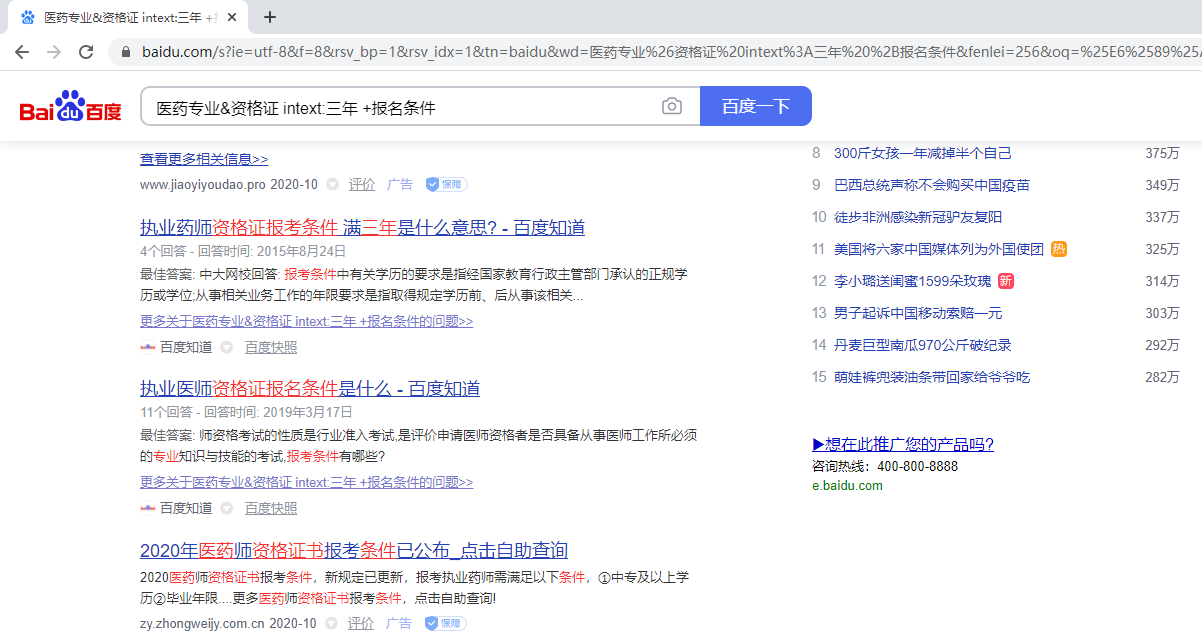
Task: Expand dropdown beside 百度知道 in 执业药师 result
Action: pyautogui.click(x=227, y=347)
